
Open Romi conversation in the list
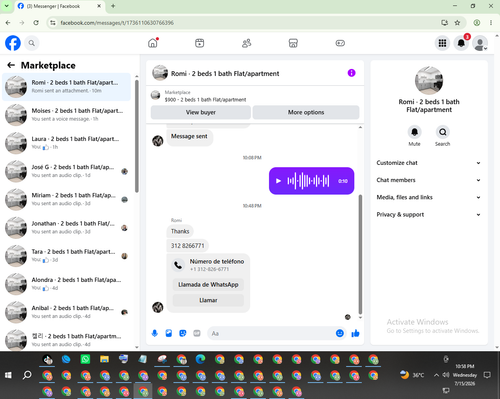pos(66,87)
